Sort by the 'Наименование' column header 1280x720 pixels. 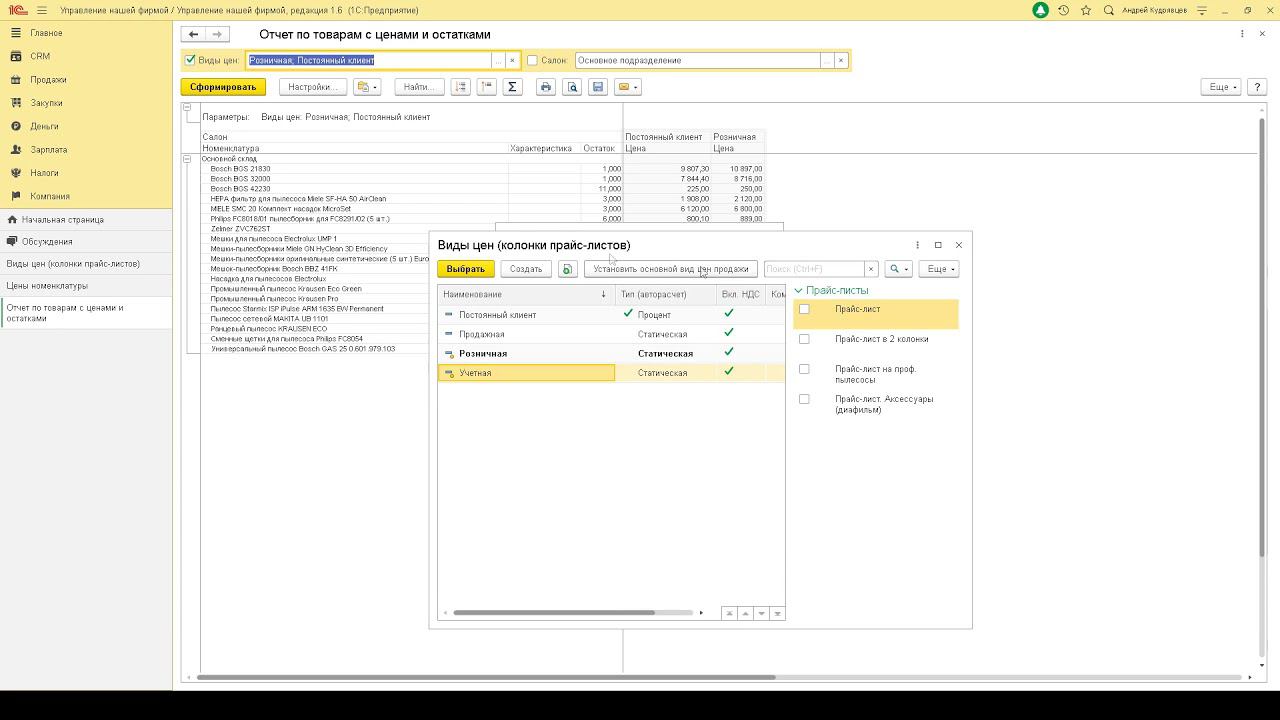tap(526, 294)
